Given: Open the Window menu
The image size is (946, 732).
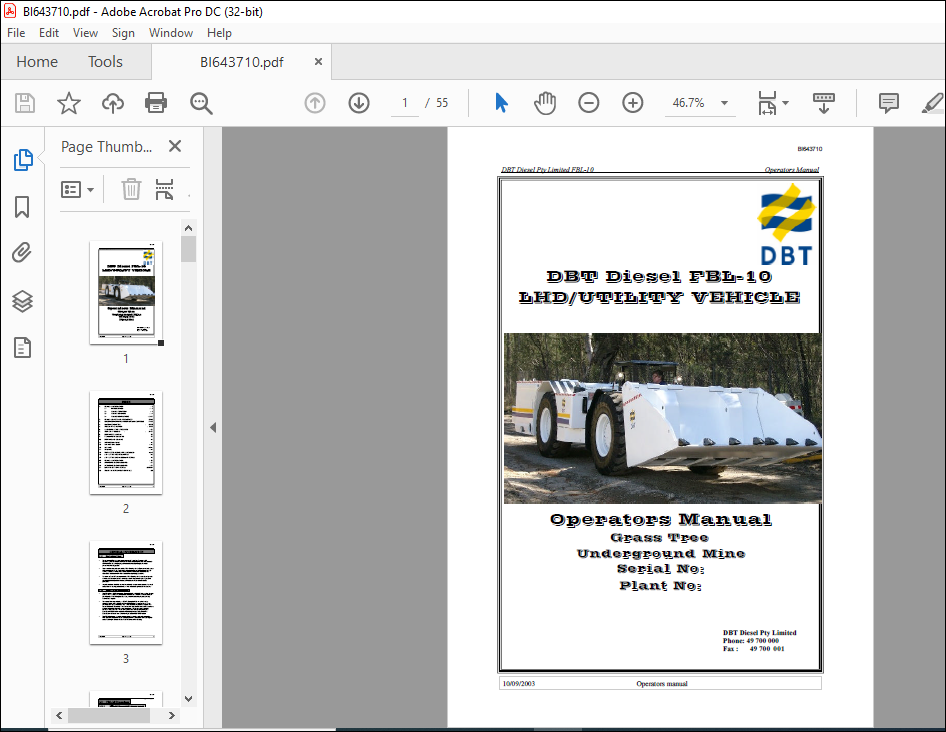Looking at the screenshot, I should click(171, 33).
